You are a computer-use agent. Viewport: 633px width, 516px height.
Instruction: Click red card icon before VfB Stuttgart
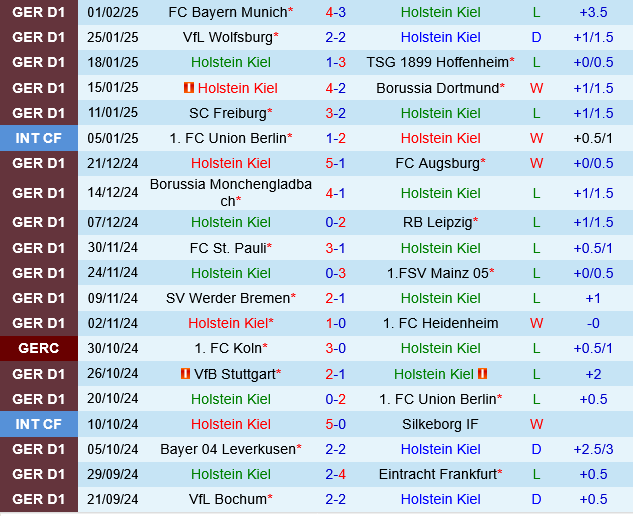[x=185, y=374]
